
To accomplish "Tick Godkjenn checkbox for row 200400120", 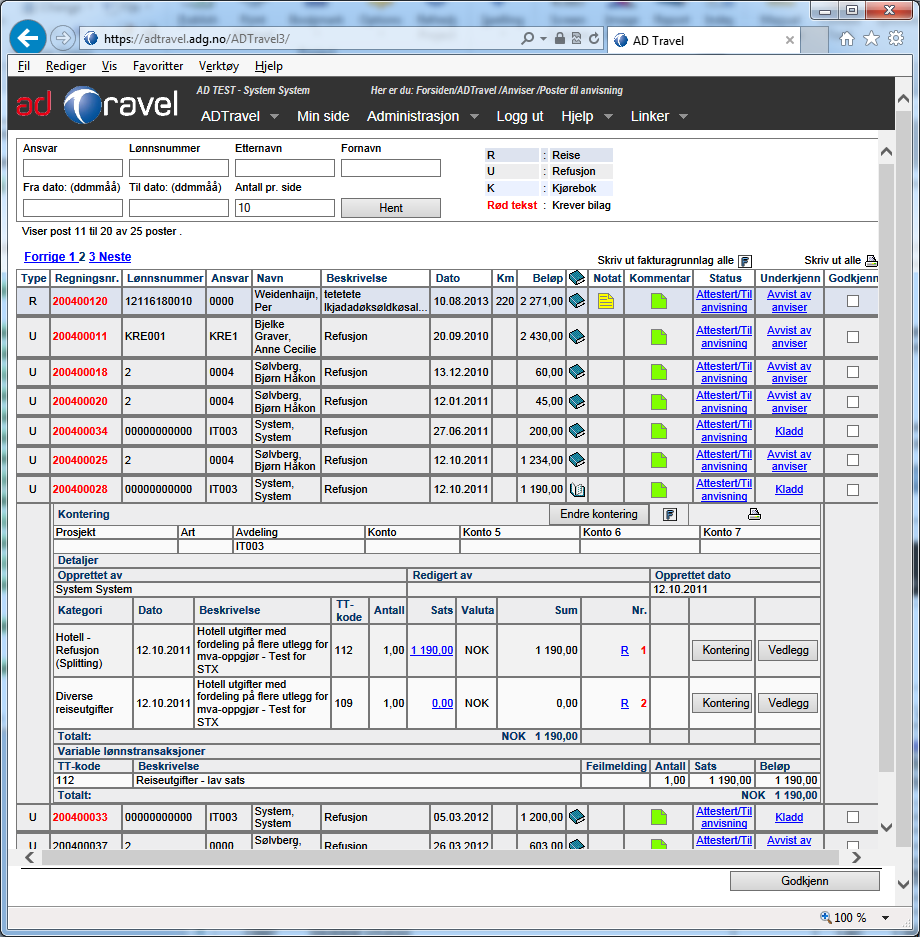I will pos(853,301).
